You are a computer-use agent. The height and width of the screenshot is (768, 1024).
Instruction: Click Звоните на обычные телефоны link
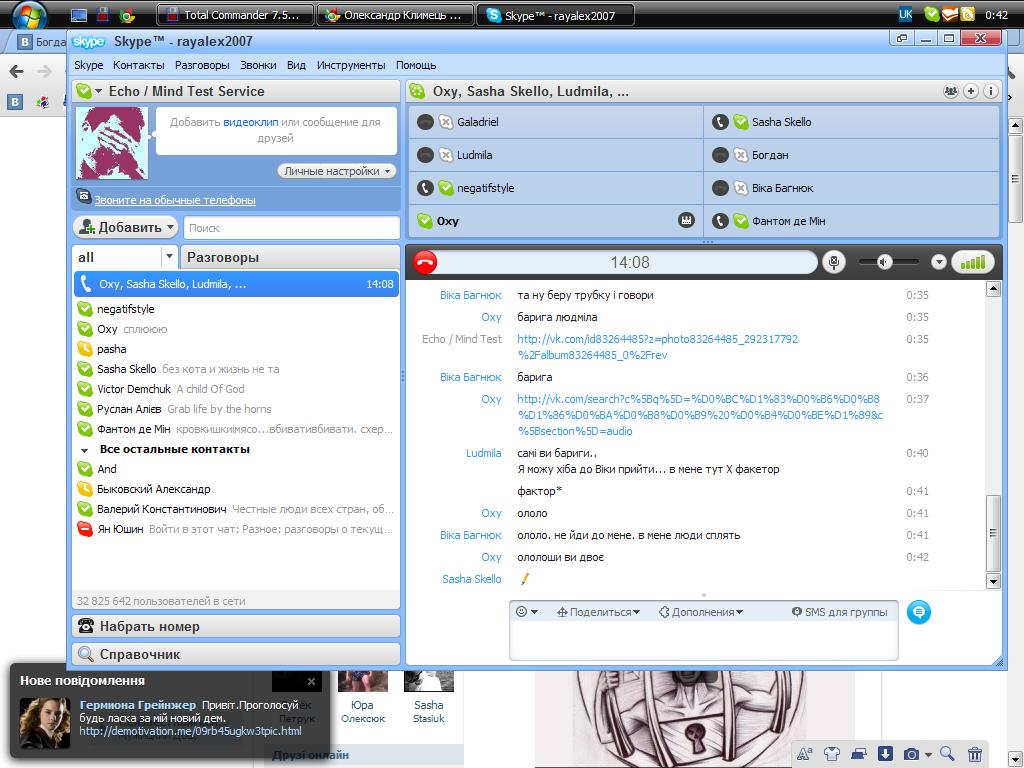coord(174,200)
